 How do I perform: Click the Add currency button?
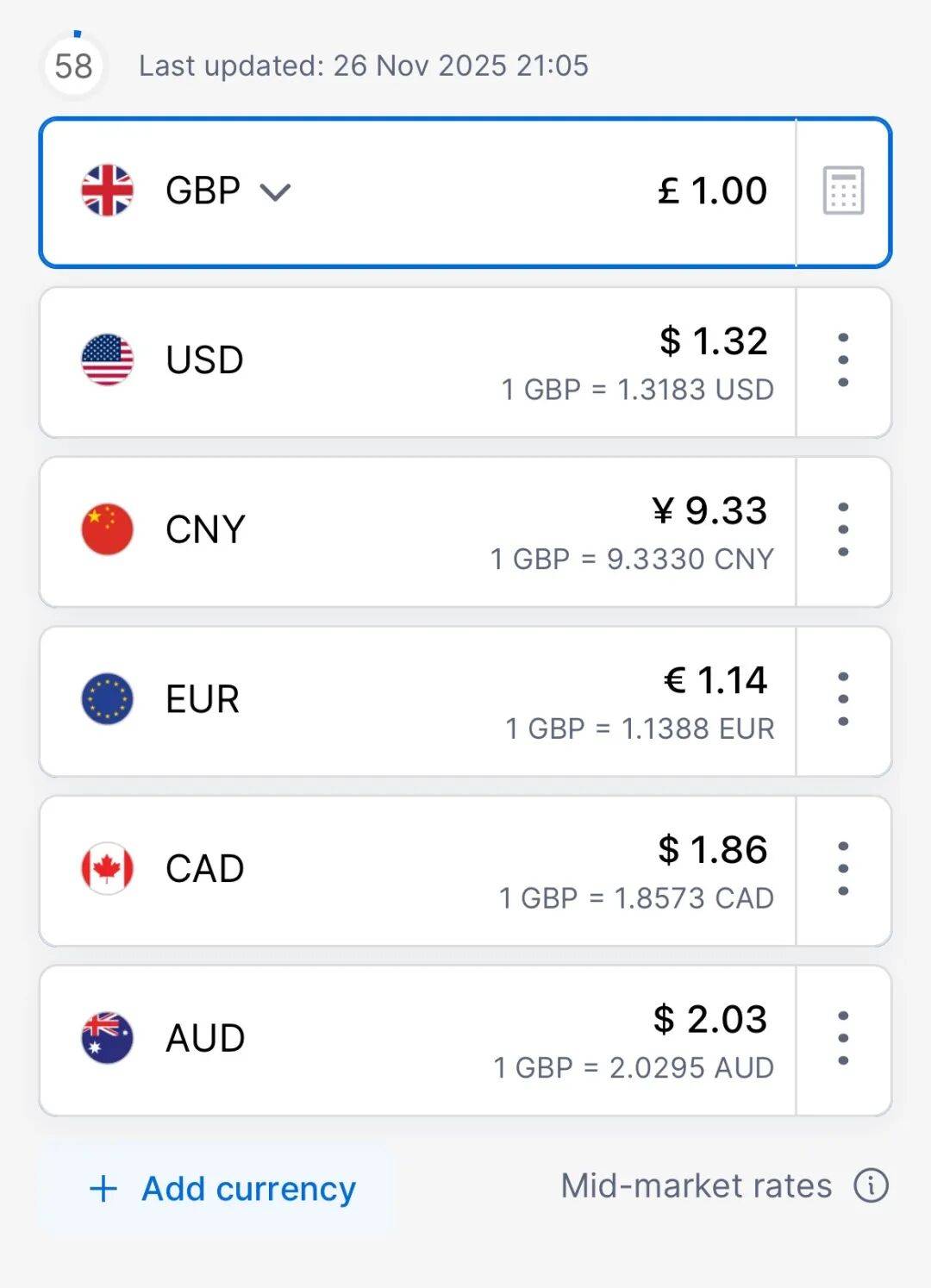(x=222, y=1189)
